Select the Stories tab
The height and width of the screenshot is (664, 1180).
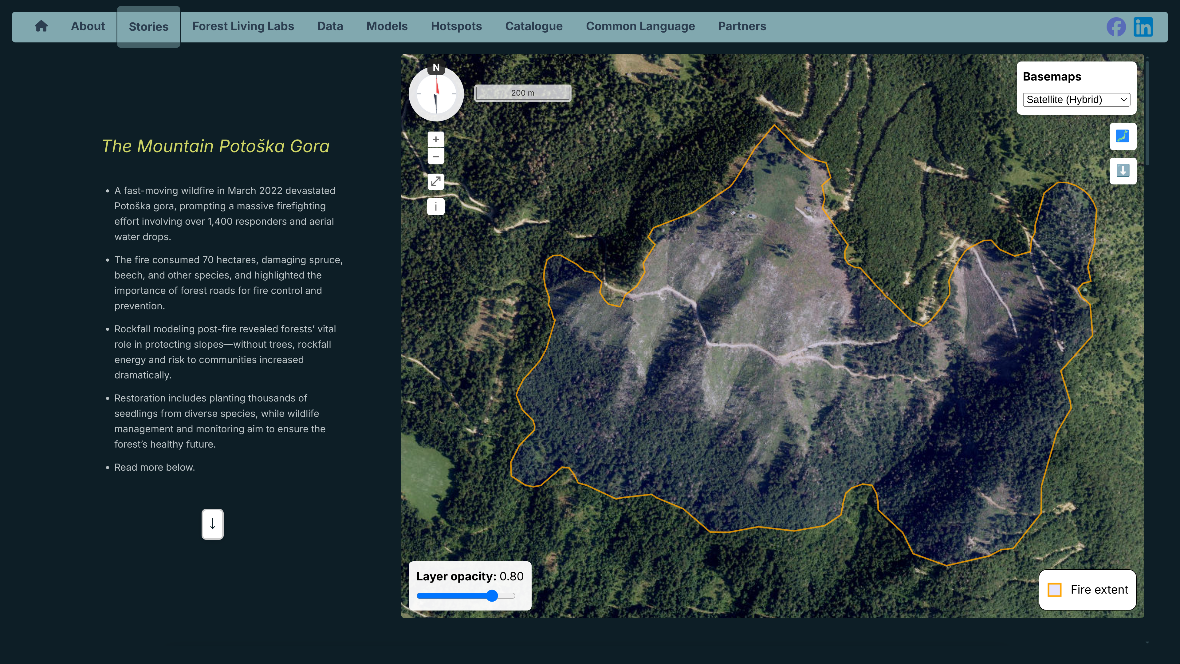148,26
